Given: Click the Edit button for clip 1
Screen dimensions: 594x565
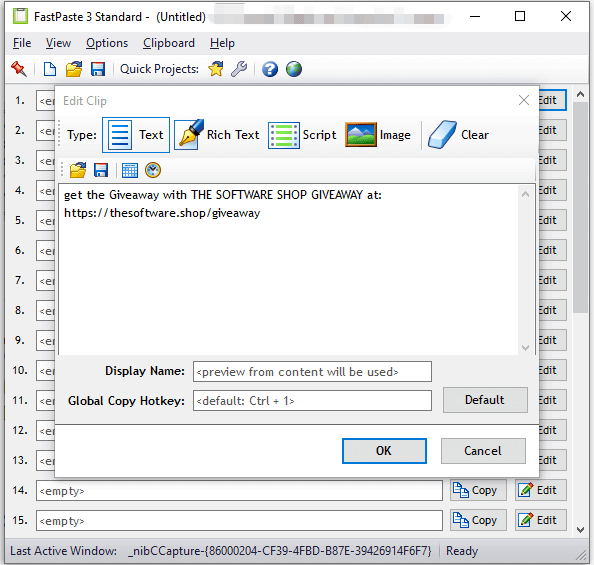Looking at the screenshot, I should (553, 100).
